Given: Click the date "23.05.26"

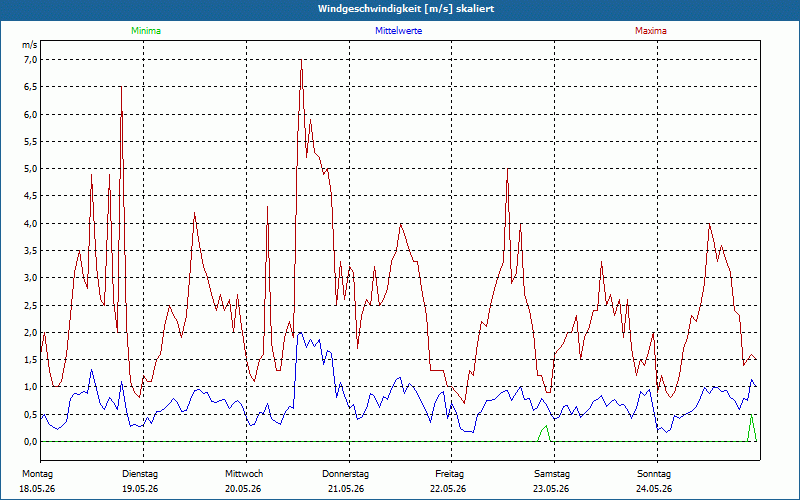Looking at the screenshot, I should (552, 489).
